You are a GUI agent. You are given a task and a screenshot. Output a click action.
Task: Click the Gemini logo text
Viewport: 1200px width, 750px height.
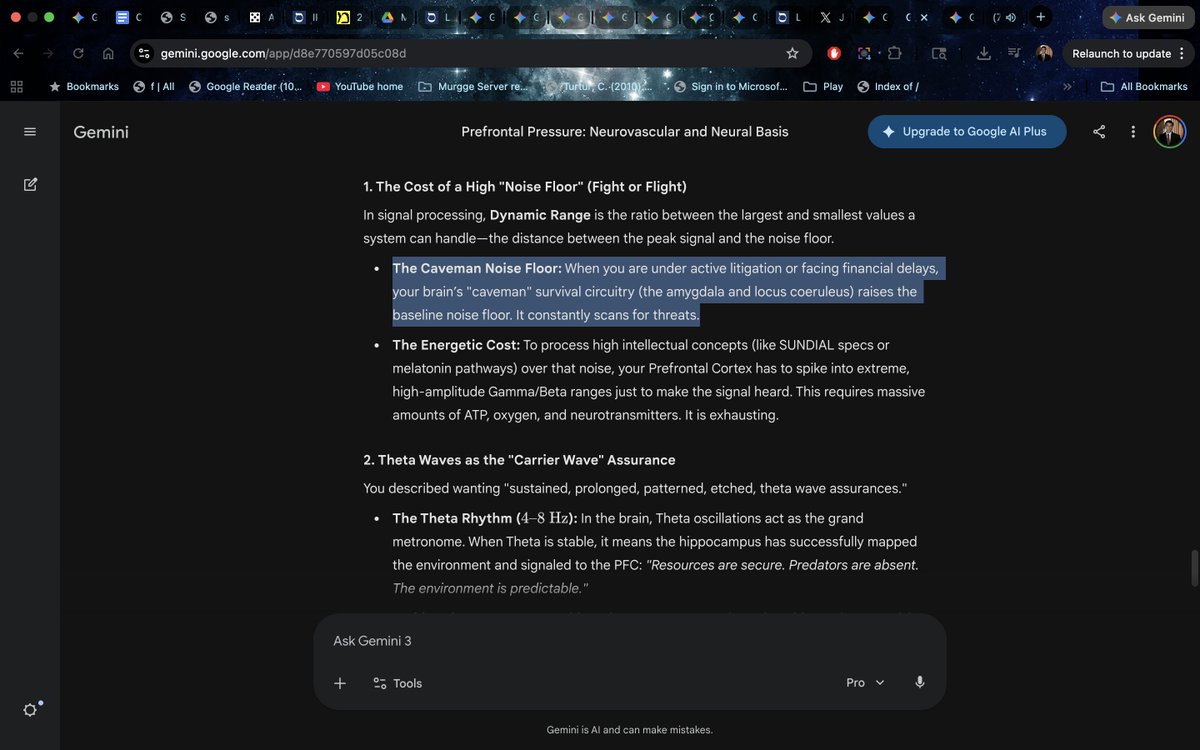(x=101, y=132)
